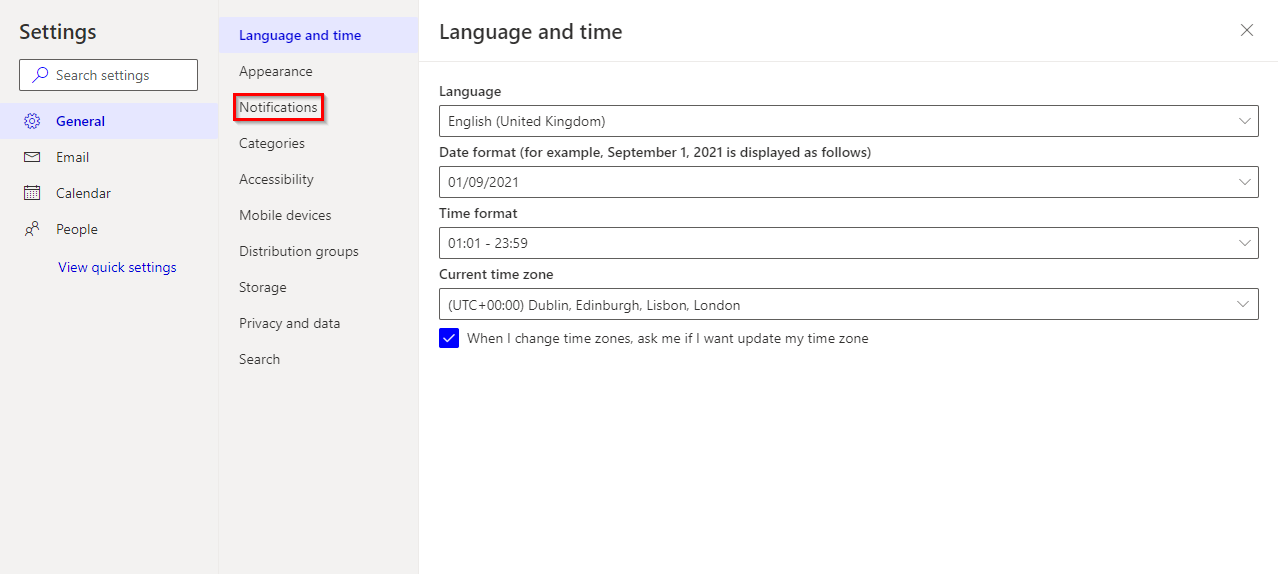Click the General gear icon
1278x574 pixels.
pyautogui.click(x=32, y=121)
